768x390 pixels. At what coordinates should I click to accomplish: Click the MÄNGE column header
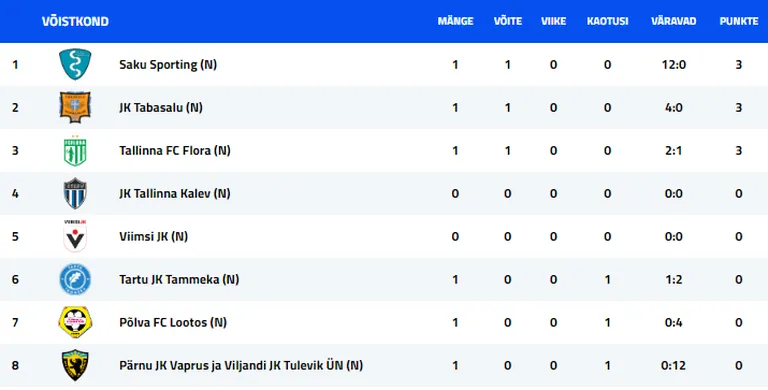(x=456, y=22)
